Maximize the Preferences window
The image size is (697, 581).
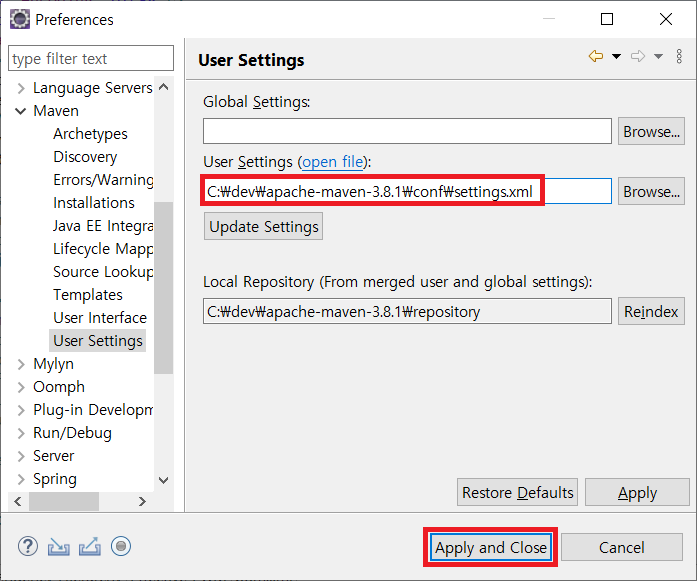click(x=607, y=19)
